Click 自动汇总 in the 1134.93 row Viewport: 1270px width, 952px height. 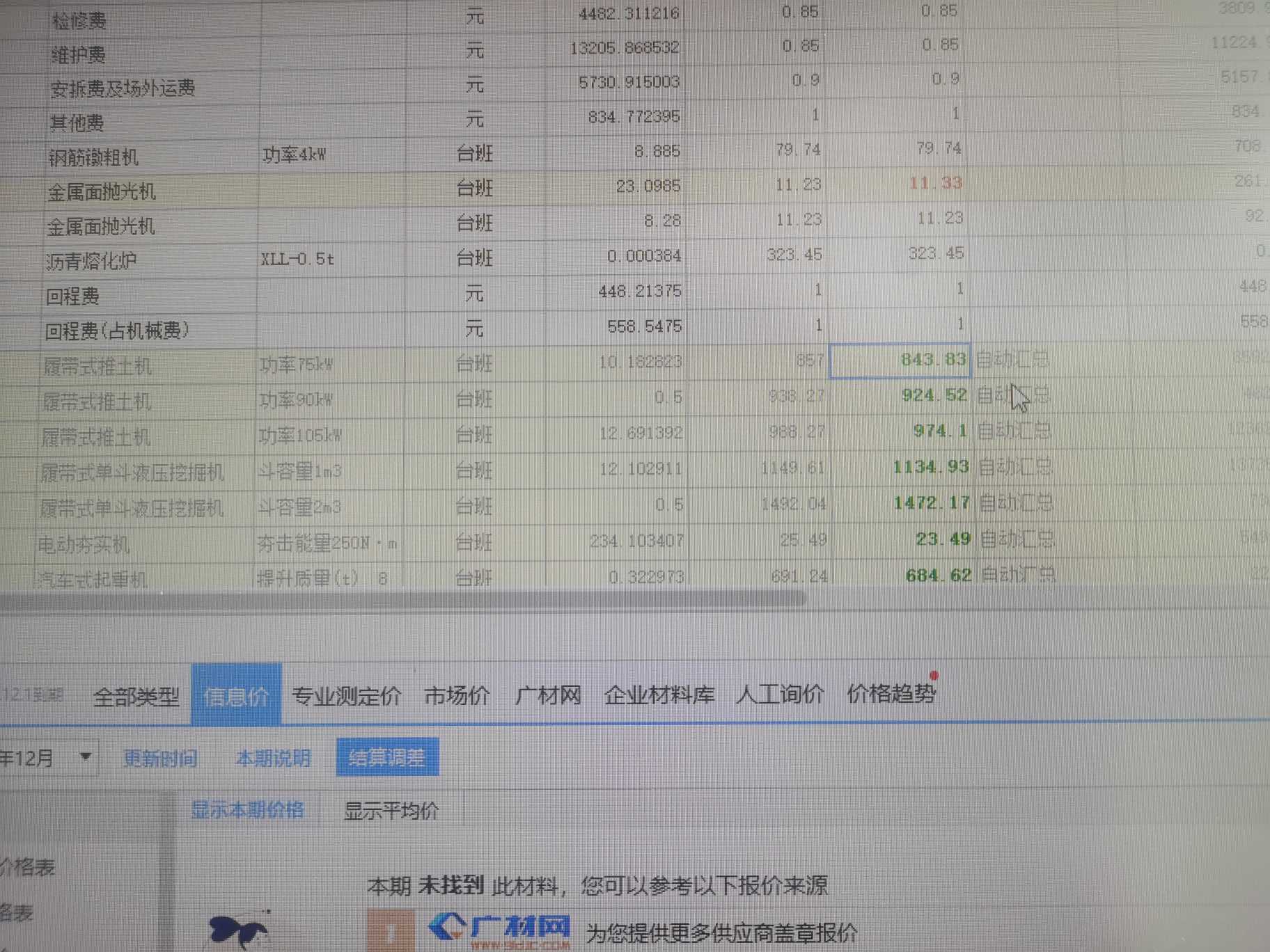pos(1015,466)
